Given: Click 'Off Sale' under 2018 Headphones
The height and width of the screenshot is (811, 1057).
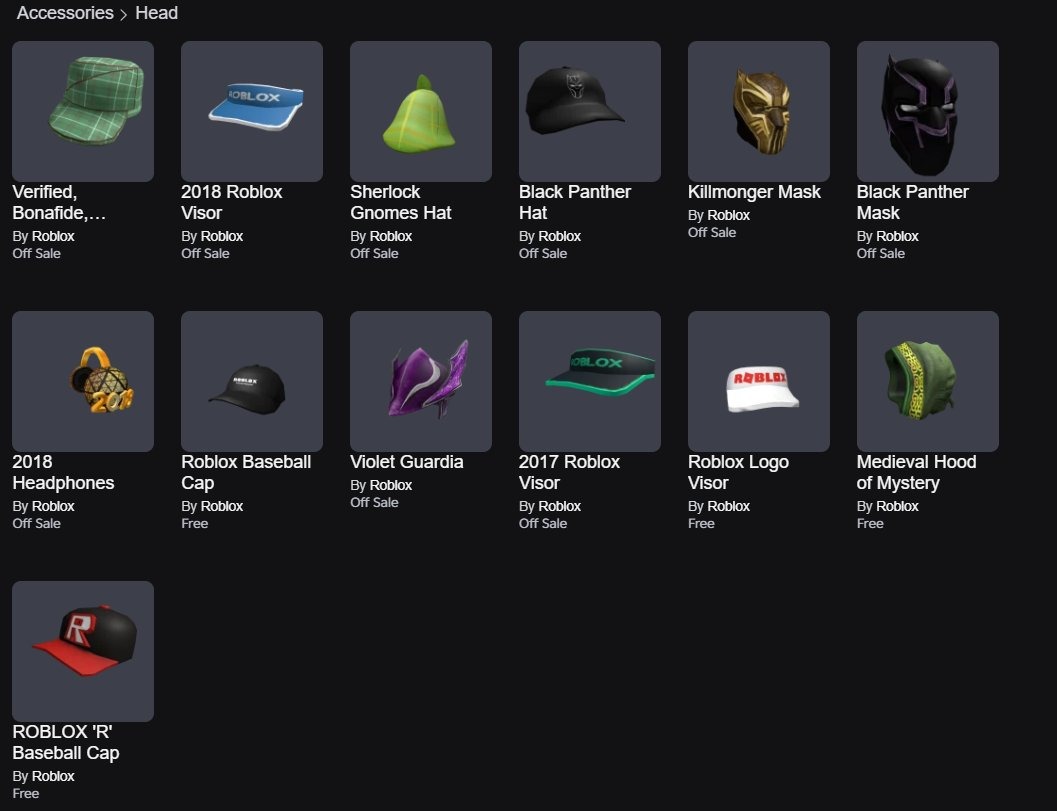Looking at the screenshot, I should point(36,523).
